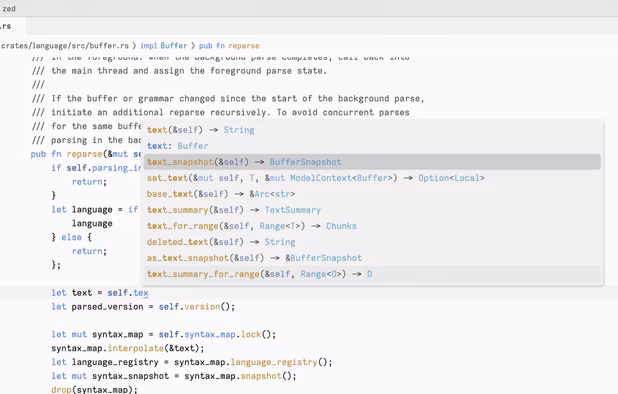Click comment line 'If the buffer or grammar changed'
Screen dimensions: 618x394
(228, 98)
